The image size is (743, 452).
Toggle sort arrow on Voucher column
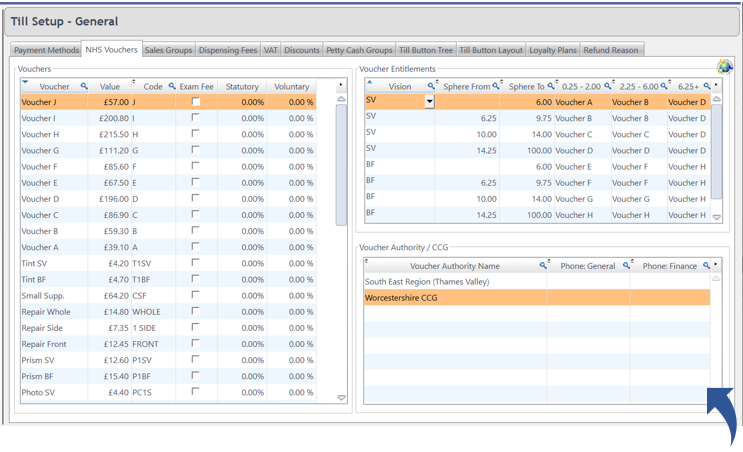pos(26,82)
